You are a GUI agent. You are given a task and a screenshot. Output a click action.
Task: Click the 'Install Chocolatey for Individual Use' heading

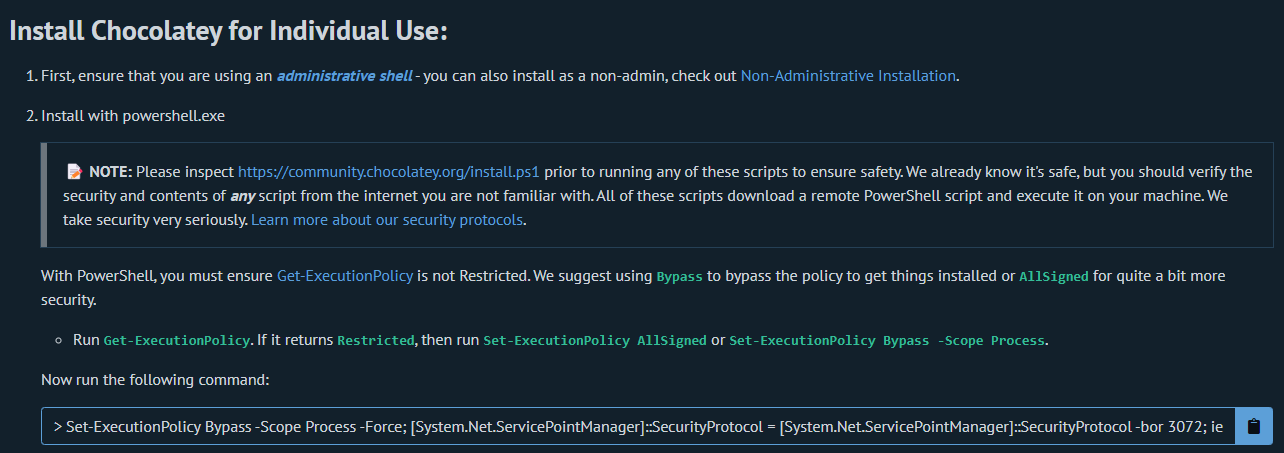coord(228,30)
